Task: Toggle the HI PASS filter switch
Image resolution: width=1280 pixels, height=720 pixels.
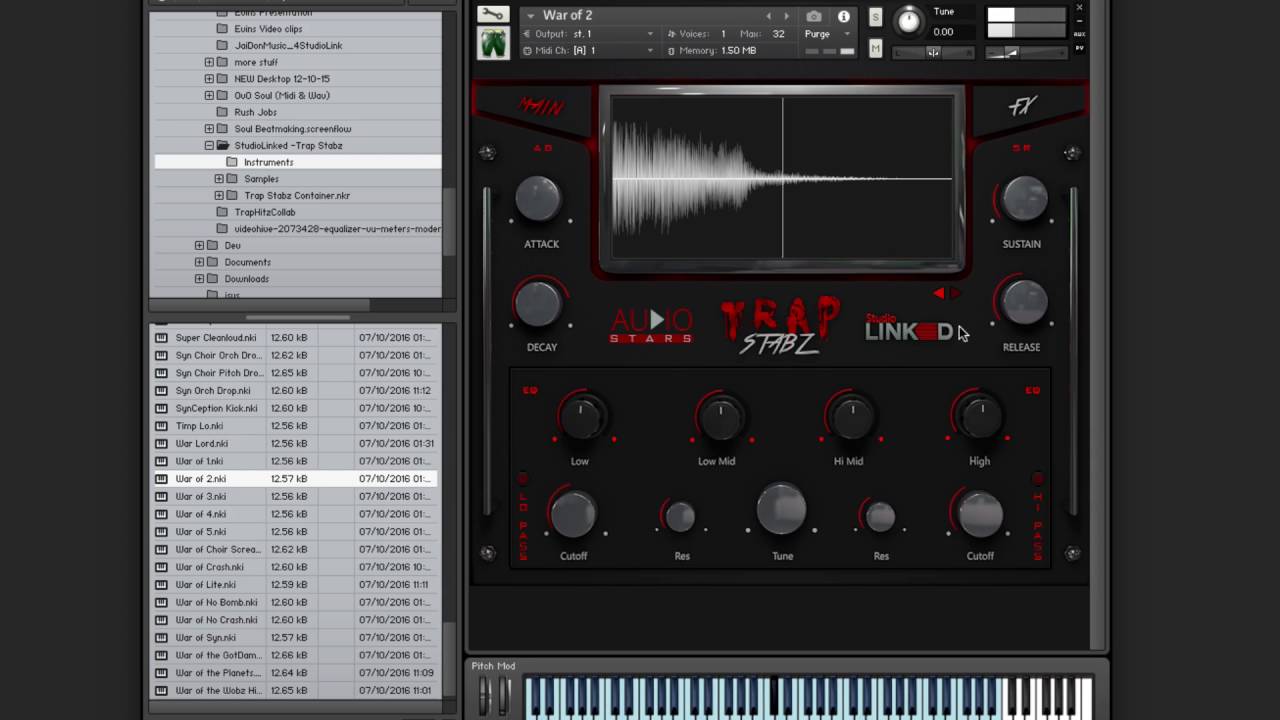Action: point(1038,480)
